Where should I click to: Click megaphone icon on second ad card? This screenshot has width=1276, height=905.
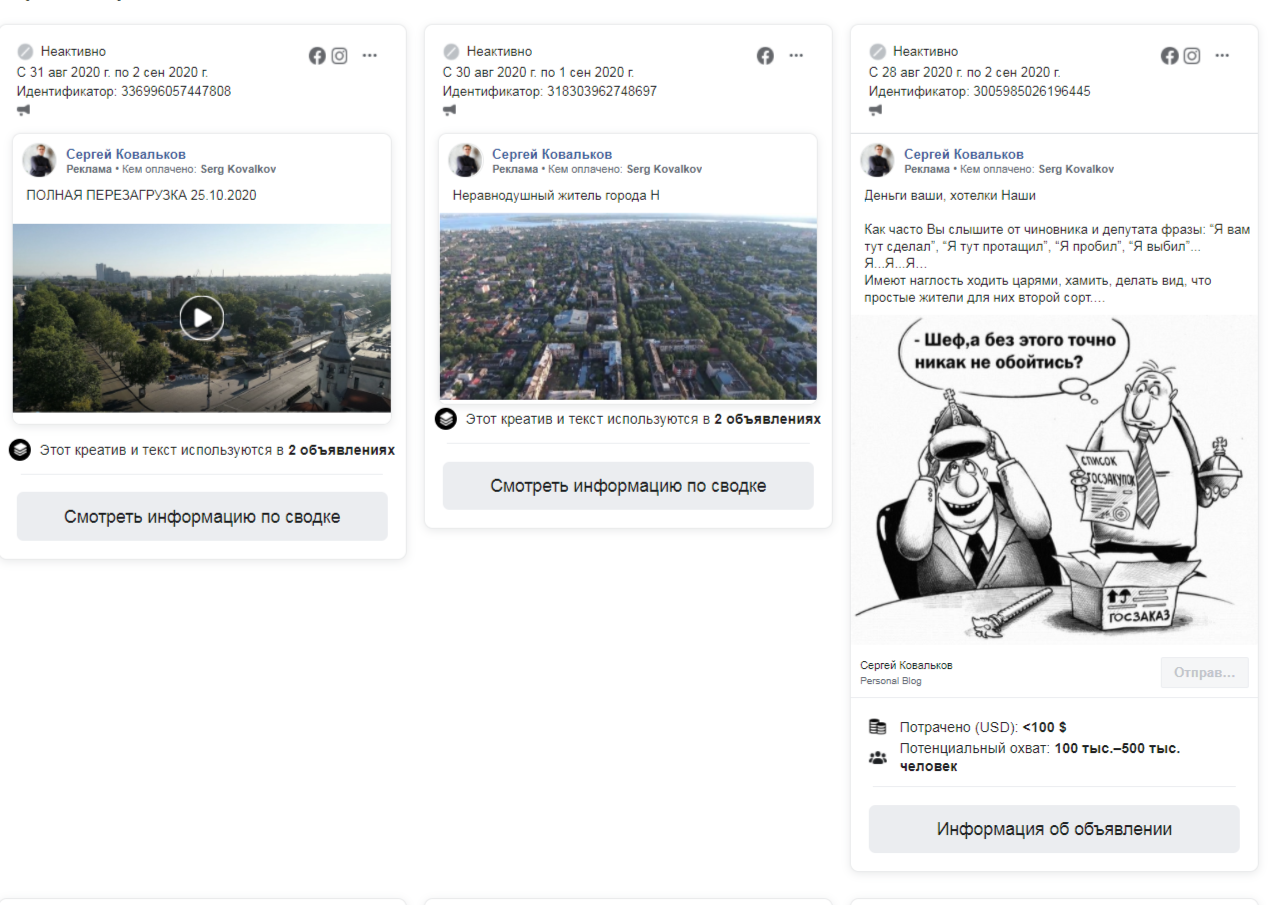(450, 110)
